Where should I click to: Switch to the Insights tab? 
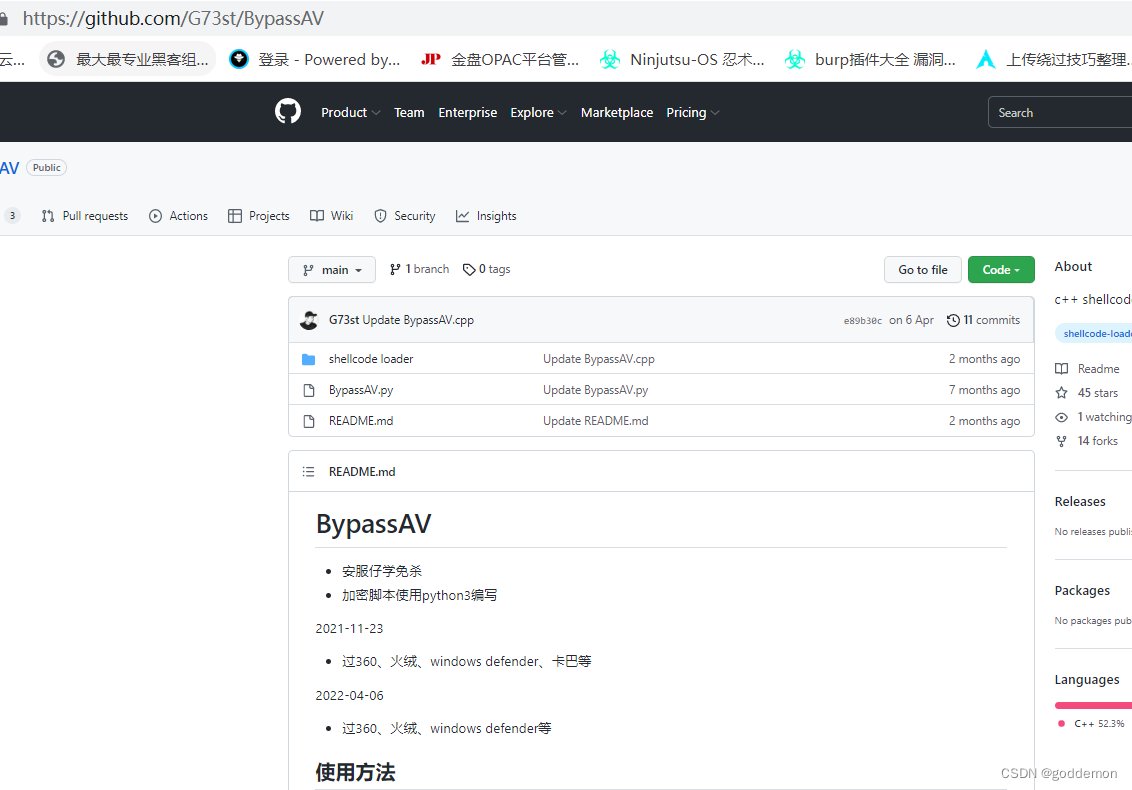pyautogui.click(x=487, y=216)
